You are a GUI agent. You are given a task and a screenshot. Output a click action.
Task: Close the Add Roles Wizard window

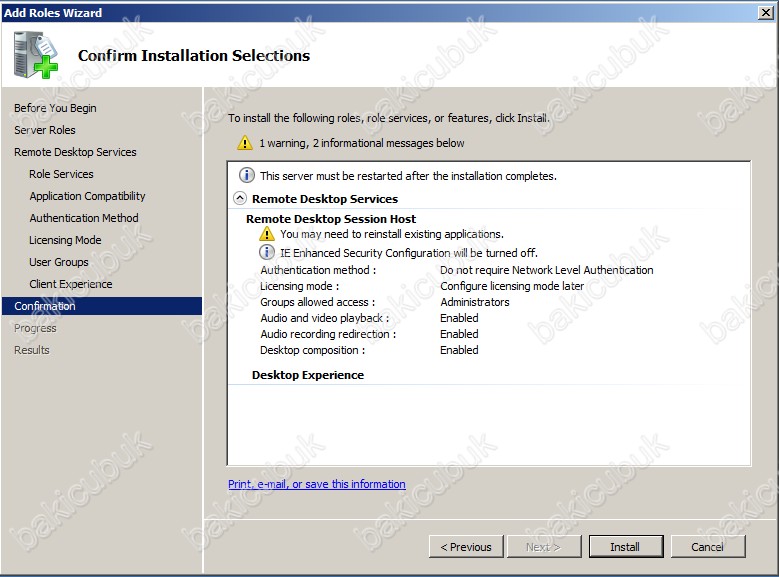pyautogui.click(x=765, y=12)
